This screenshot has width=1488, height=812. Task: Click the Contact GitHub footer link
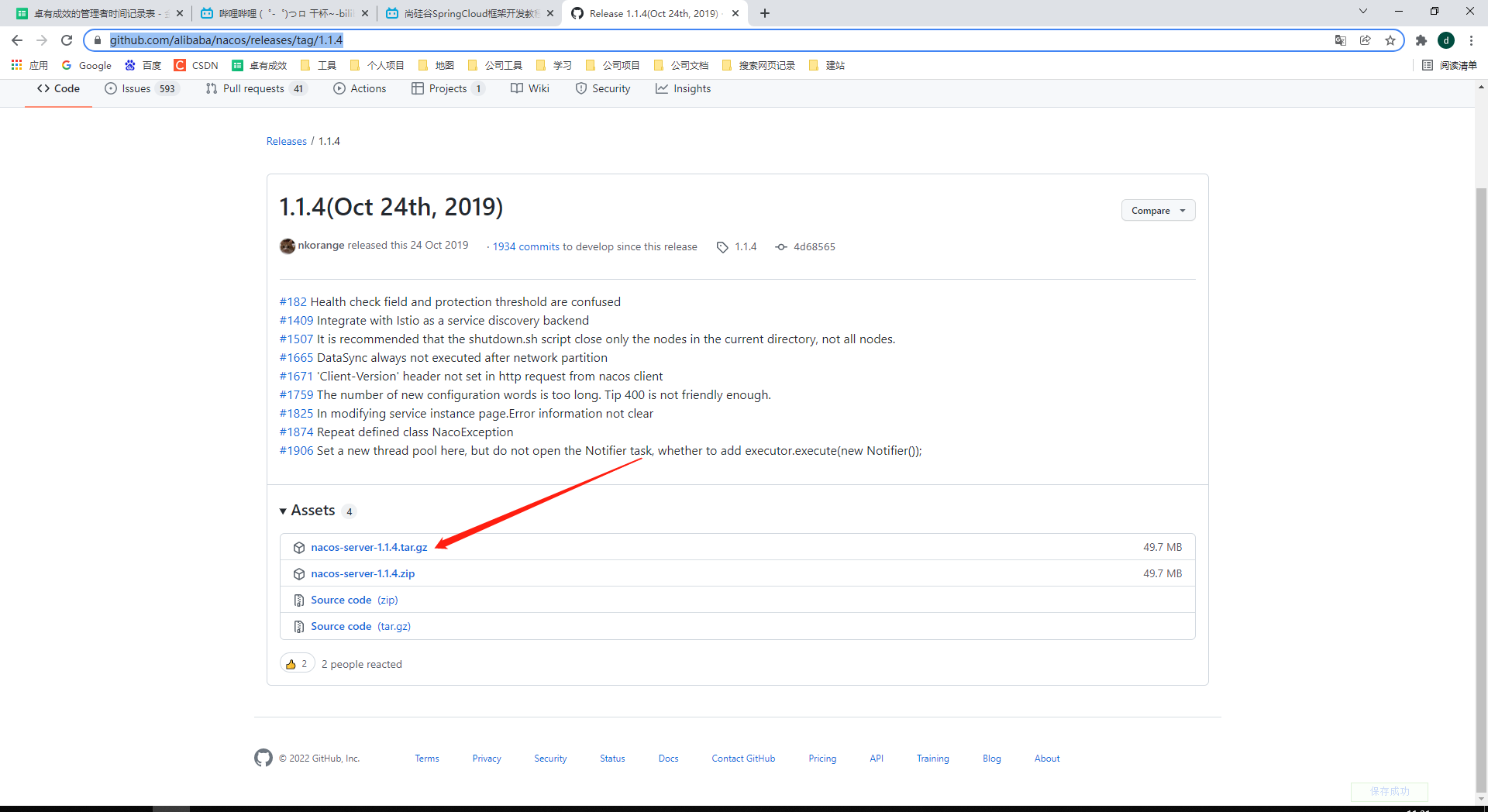coord(743,759)
